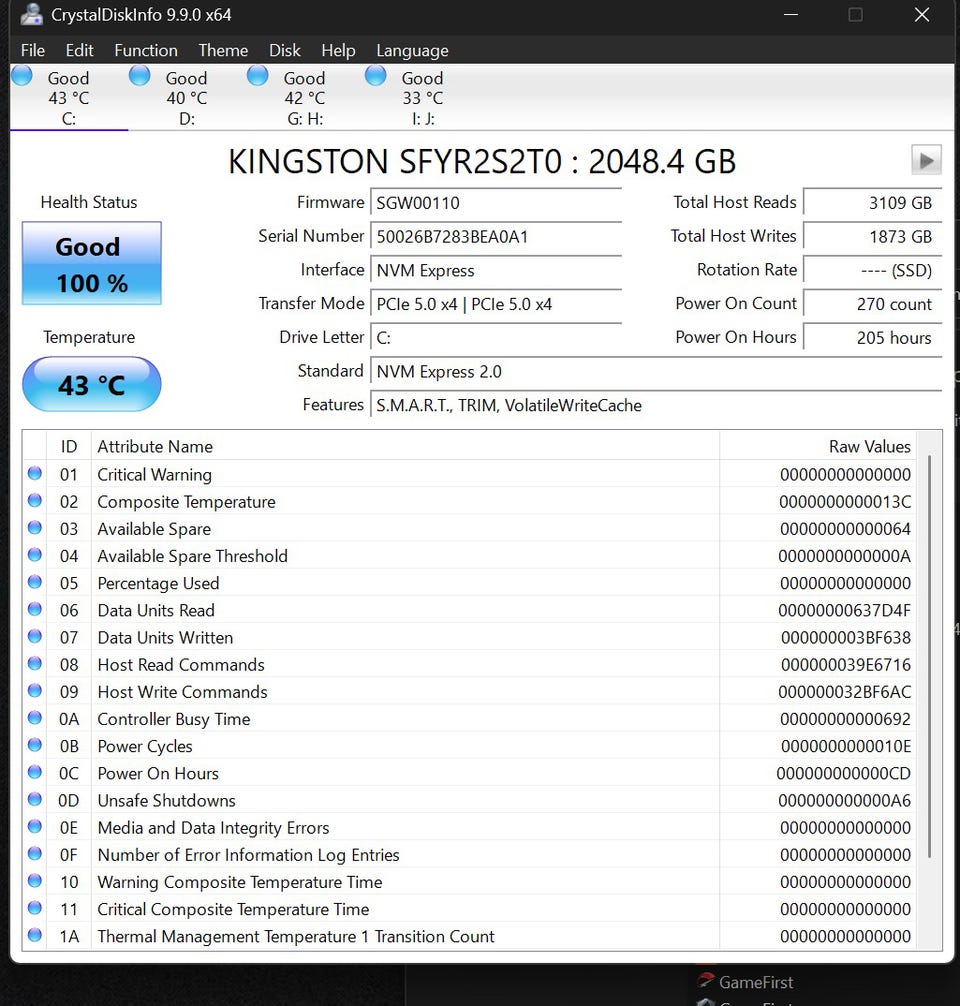Click status orb of Available Spare Threshold row
Screen dimensions: 960x1006
(35, 555)
